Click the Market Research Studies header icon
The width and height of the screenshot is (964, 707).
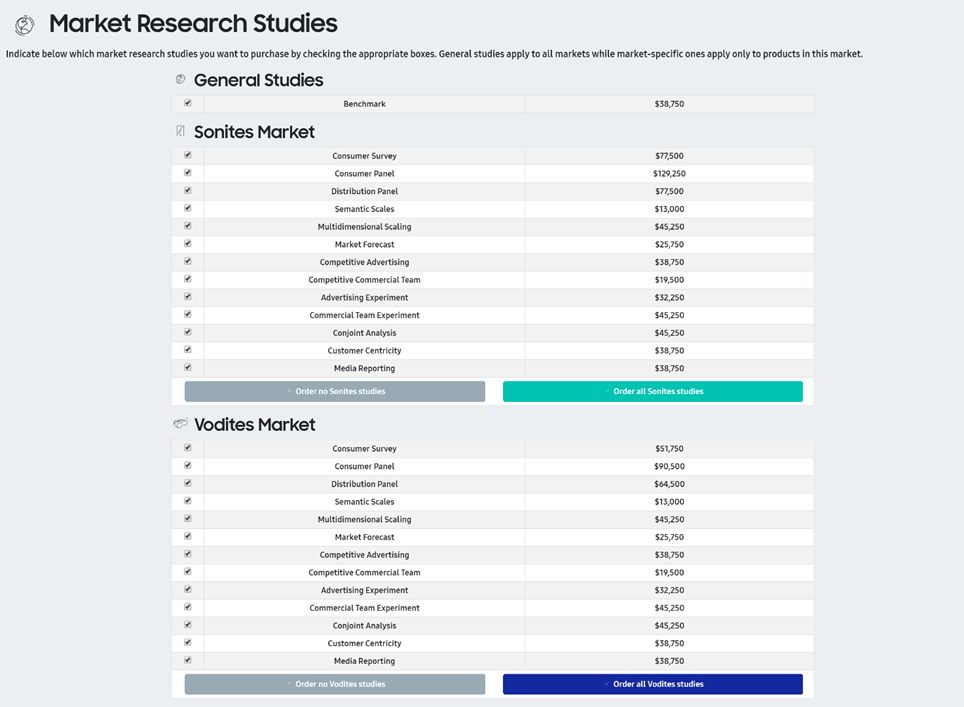[x=25, y=25]
